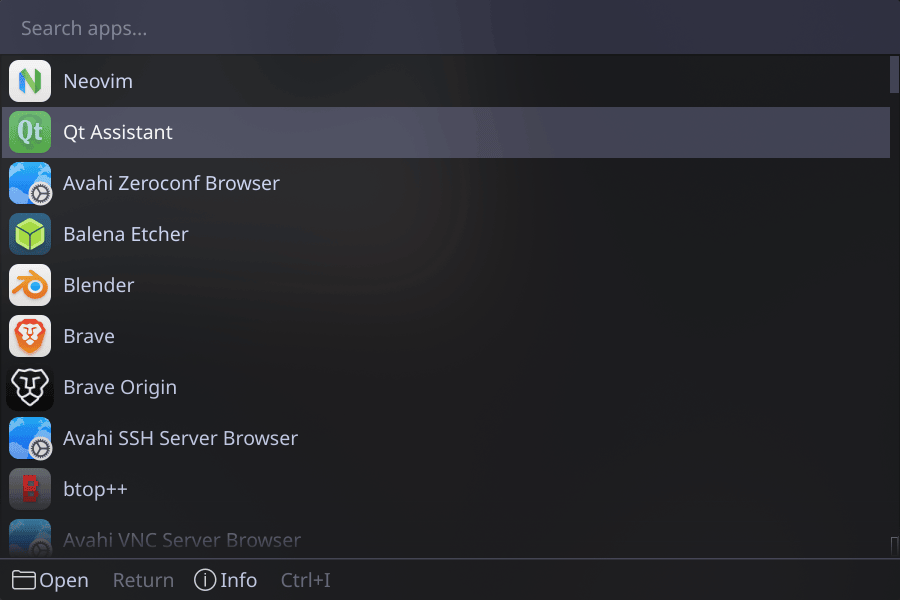Click the vertical scrollbar thumb
900x600 pixels.
point(894,74)
